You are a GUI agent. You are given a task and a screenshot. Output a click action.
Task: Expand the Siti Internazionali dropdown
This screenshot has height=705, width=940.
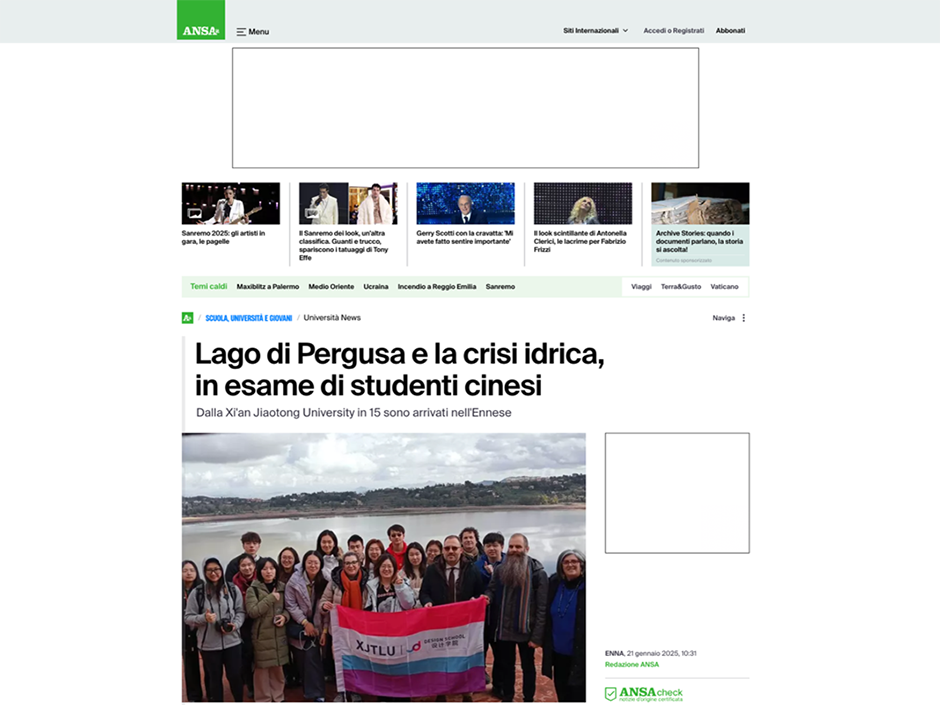coord(595,31)
